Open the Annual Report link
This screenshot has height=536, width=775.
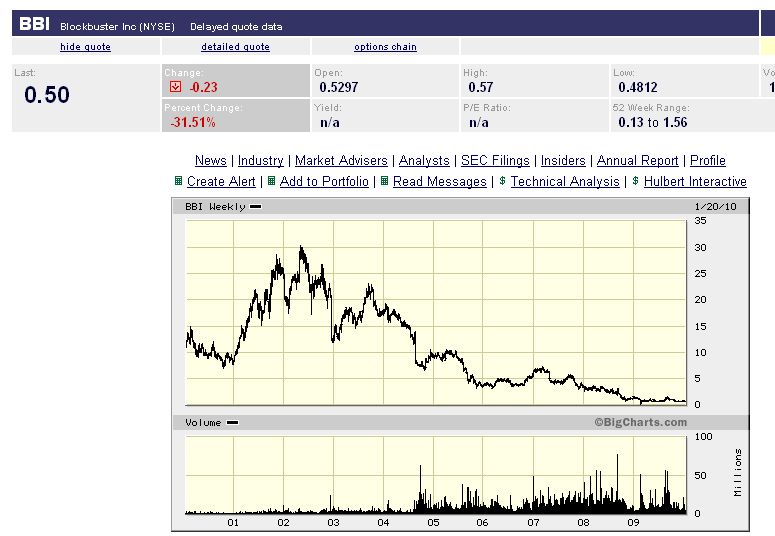[x=638, y=161]
